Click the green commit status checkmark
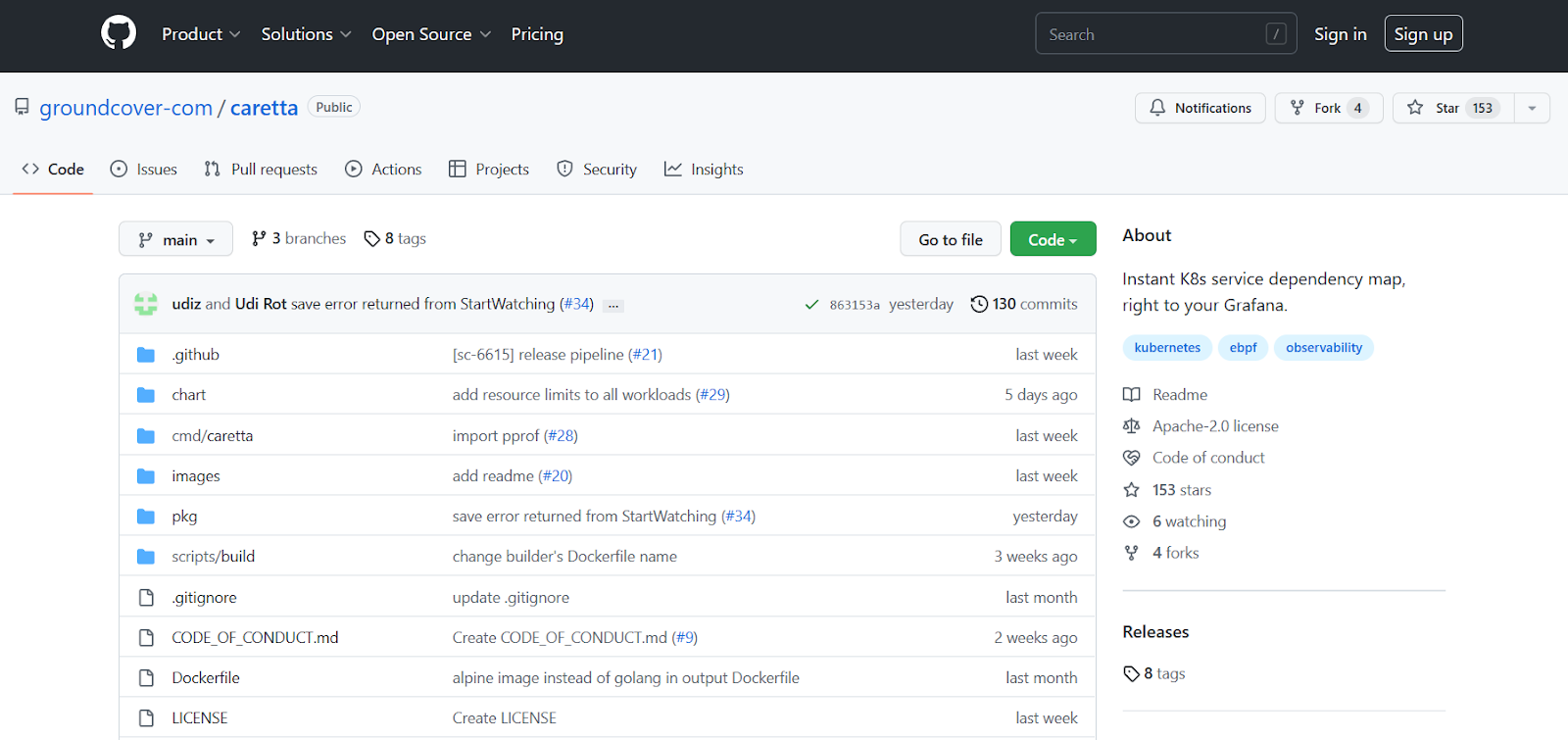1568x740 pixels. pos(811,305)
